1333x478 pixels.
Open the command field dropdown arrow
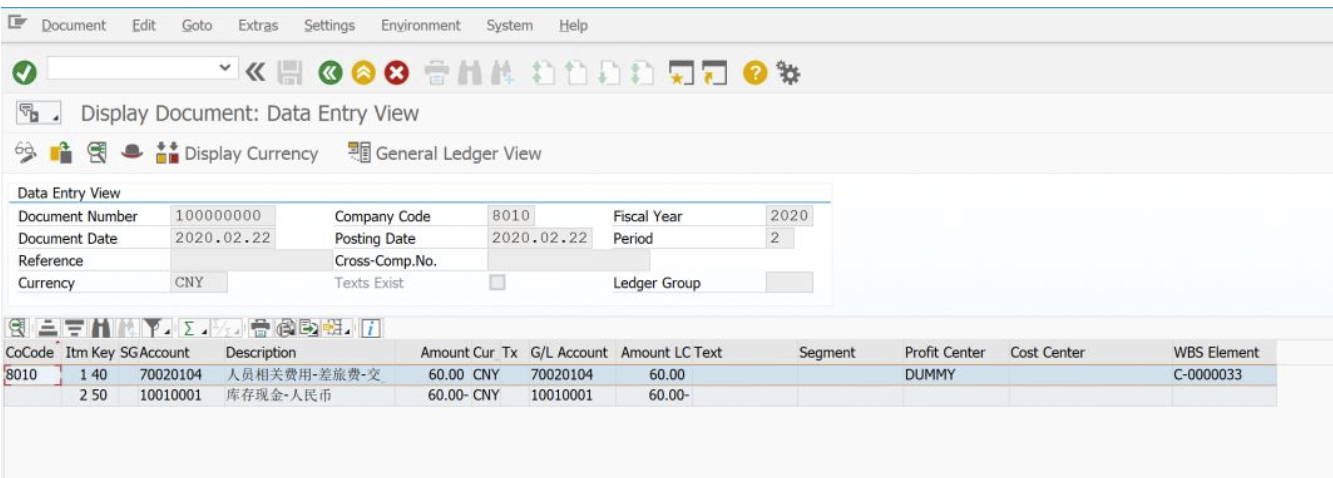pos(227,69)
